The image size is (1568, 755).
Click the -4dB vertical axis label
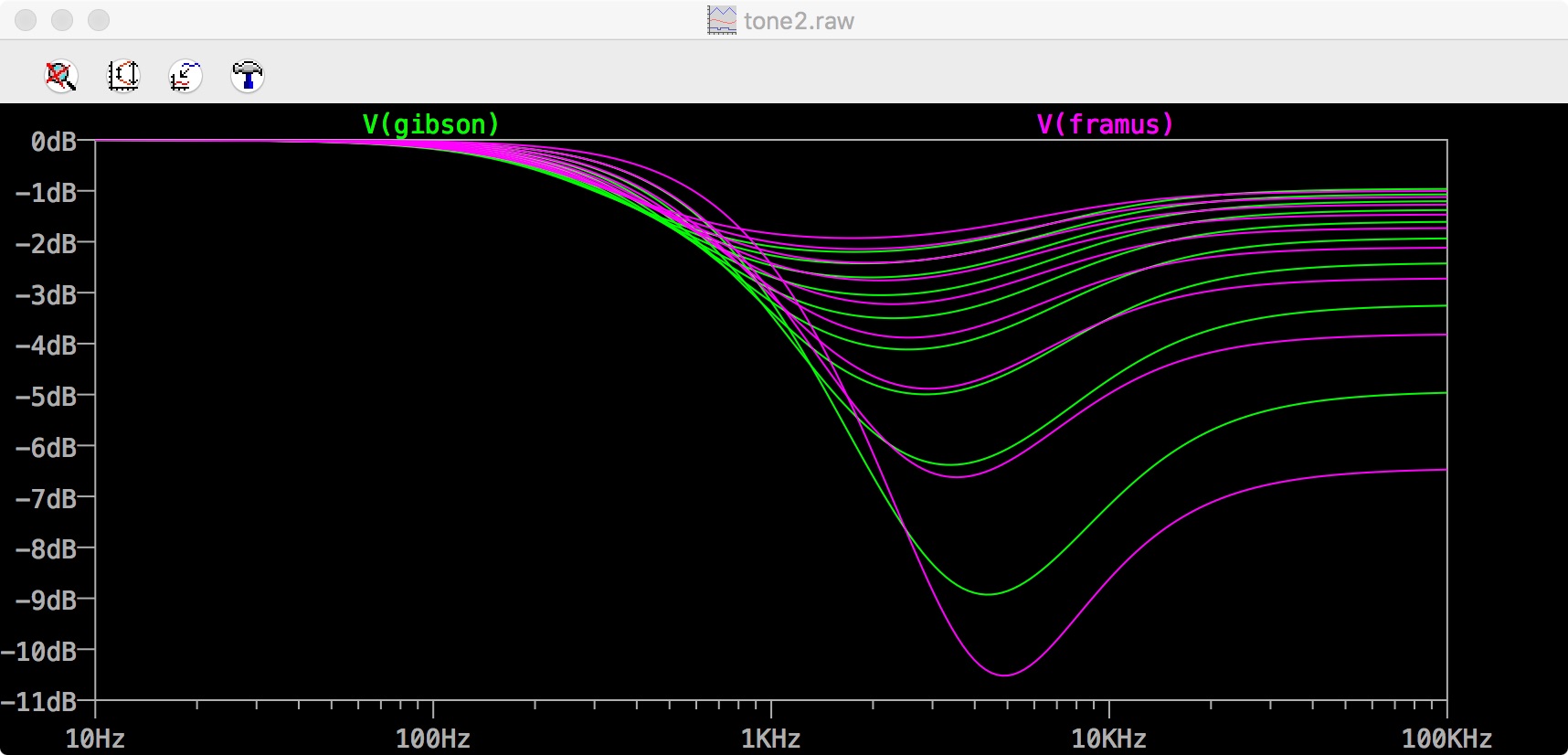[x=46, y=346]
